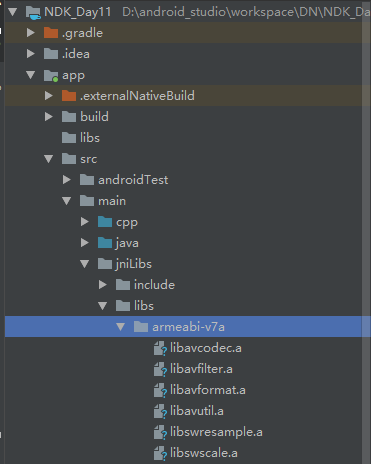This screenshot has width=371, height=464.
Task: Click the libs folder icon under app
Action: 69,138
